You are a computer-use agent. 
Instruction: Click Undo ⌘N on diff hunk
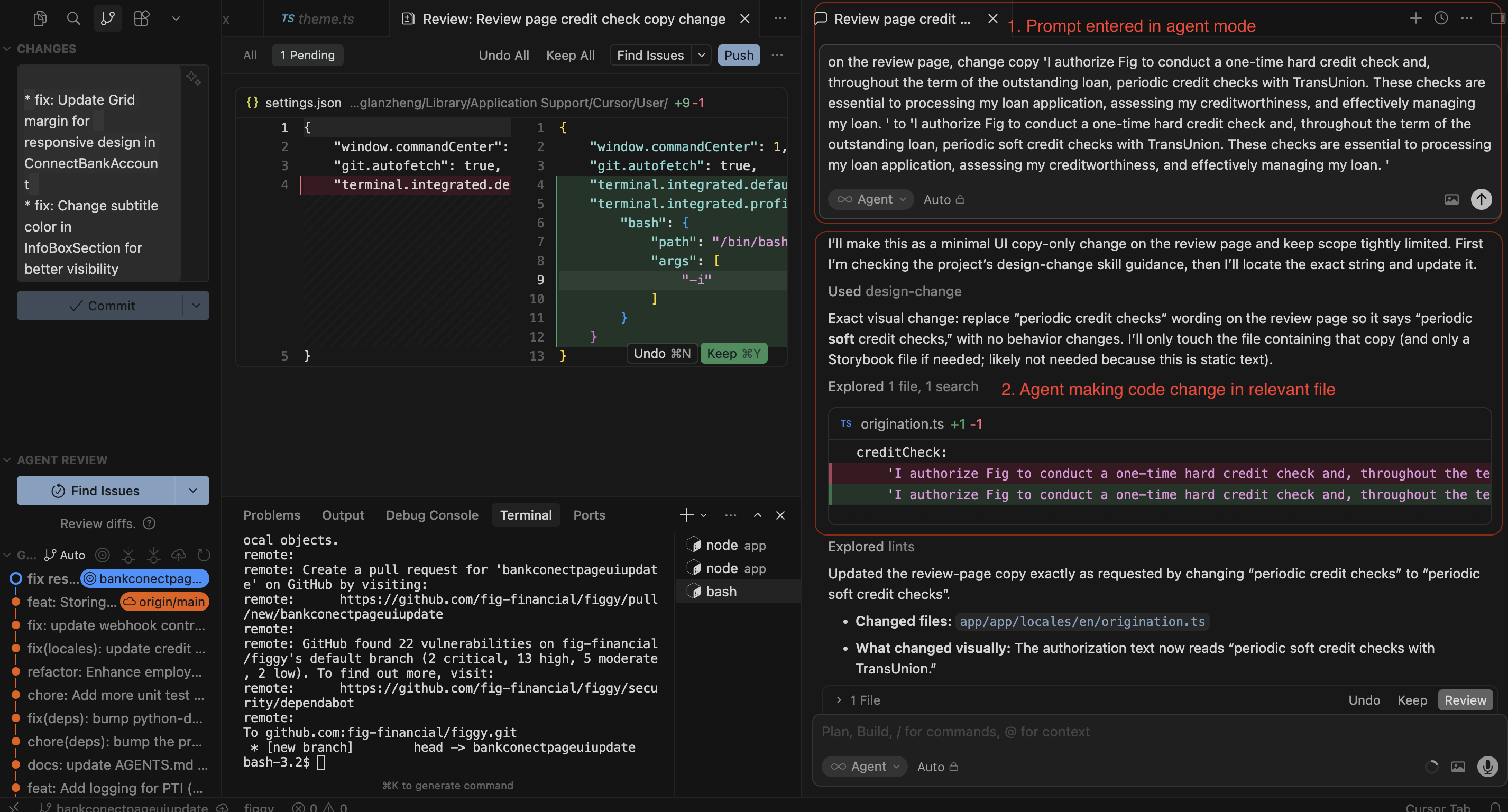pos(662,354)
